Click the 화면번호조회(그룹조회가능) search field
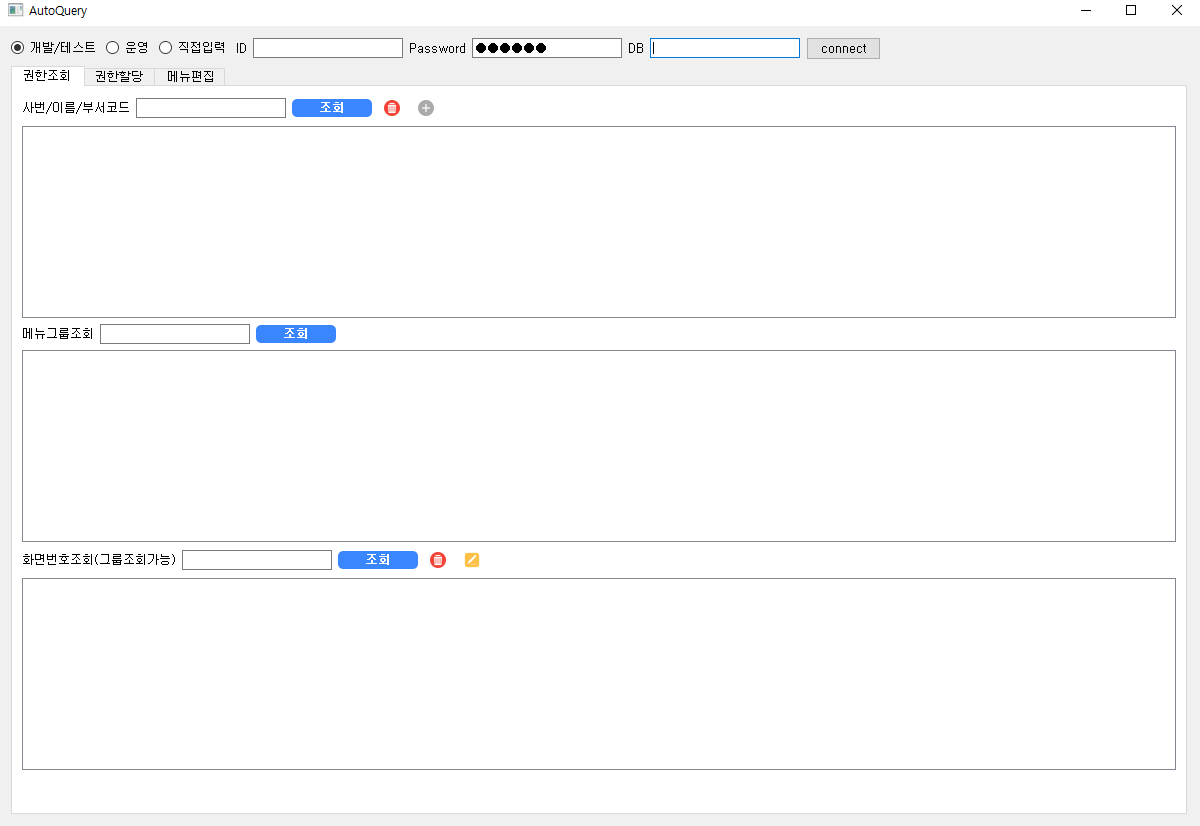The width and height of the screenshot is (1200, 826). (257, 560)
